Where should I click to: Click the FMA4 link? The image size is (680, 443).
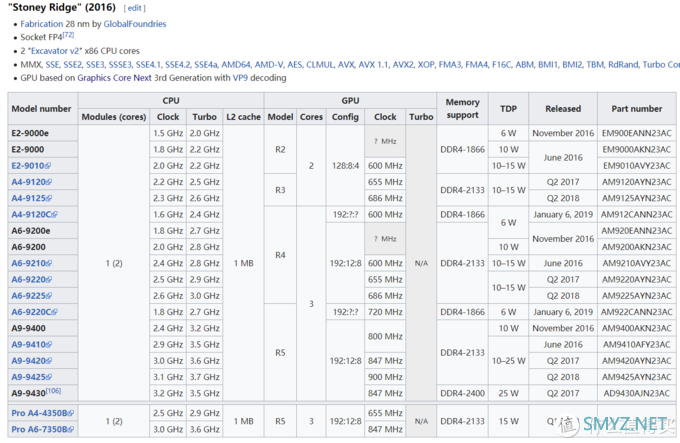(476, 65)
